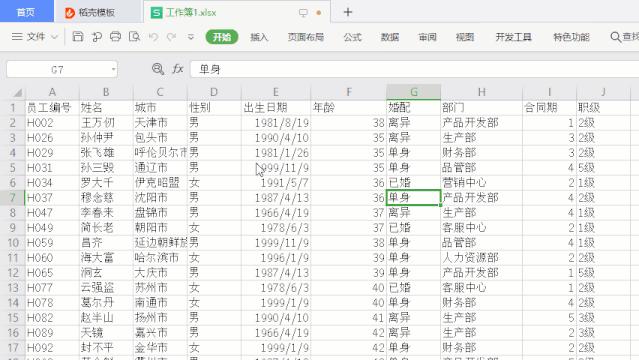Open print preview icon
The height and width of the screenshot is (360, 639).
point(134,37)
